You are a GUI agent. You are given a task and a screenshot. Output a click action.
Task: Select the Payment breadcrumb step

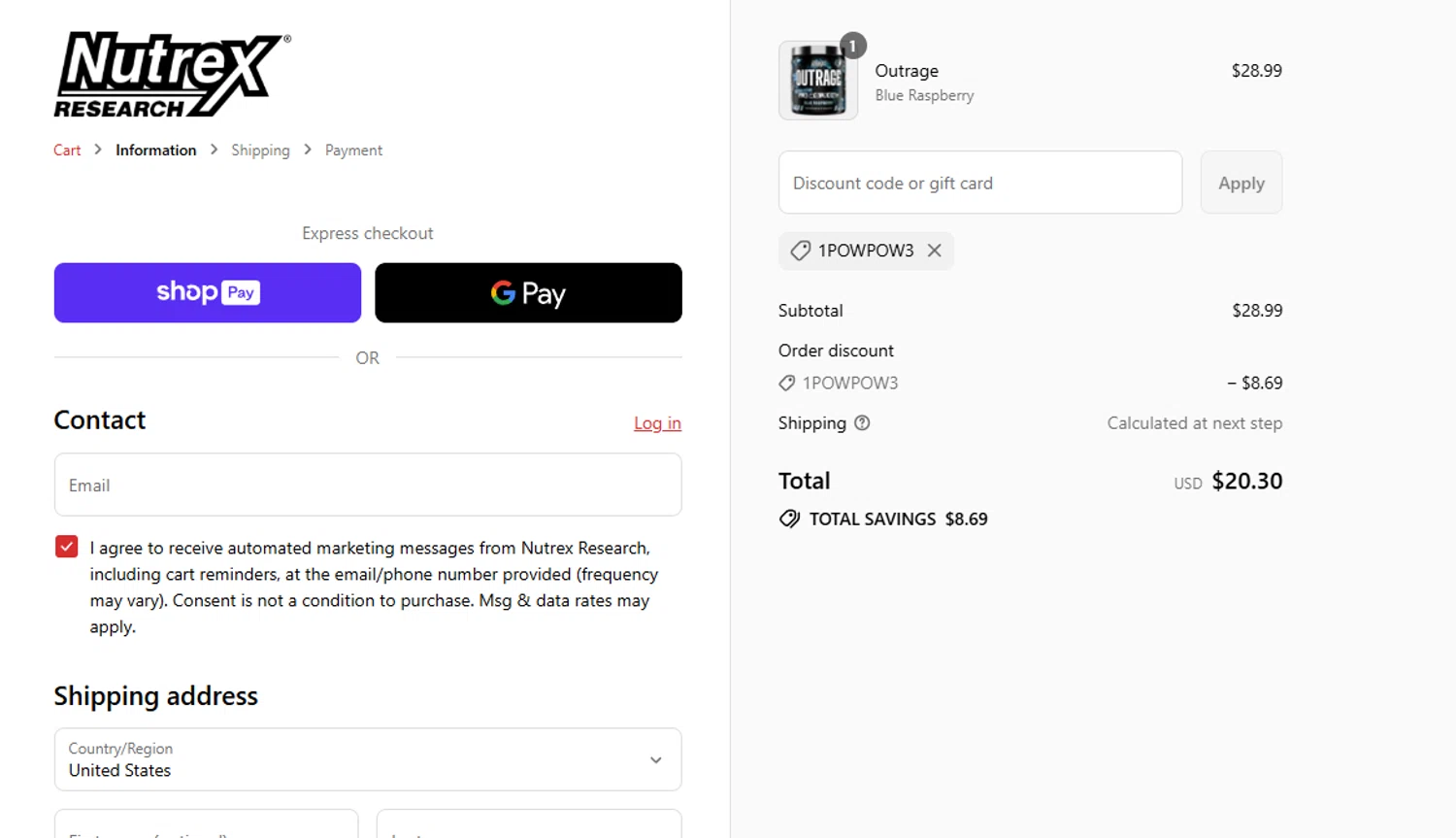point(353,151)
